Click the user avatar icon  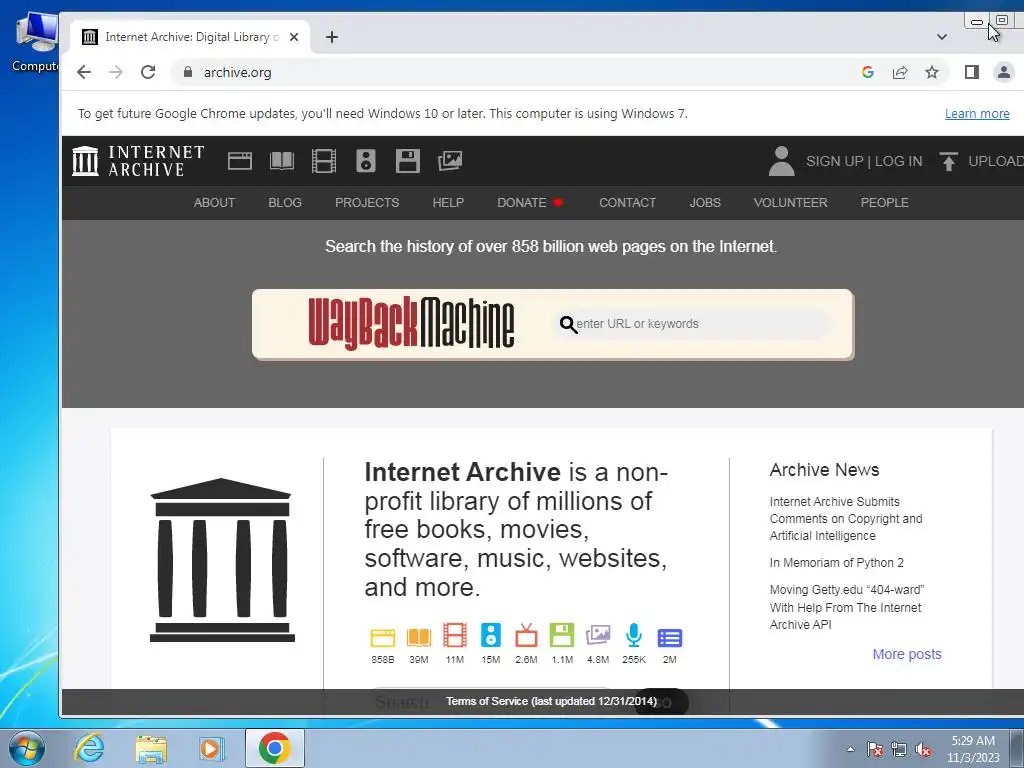click(782, 161)
